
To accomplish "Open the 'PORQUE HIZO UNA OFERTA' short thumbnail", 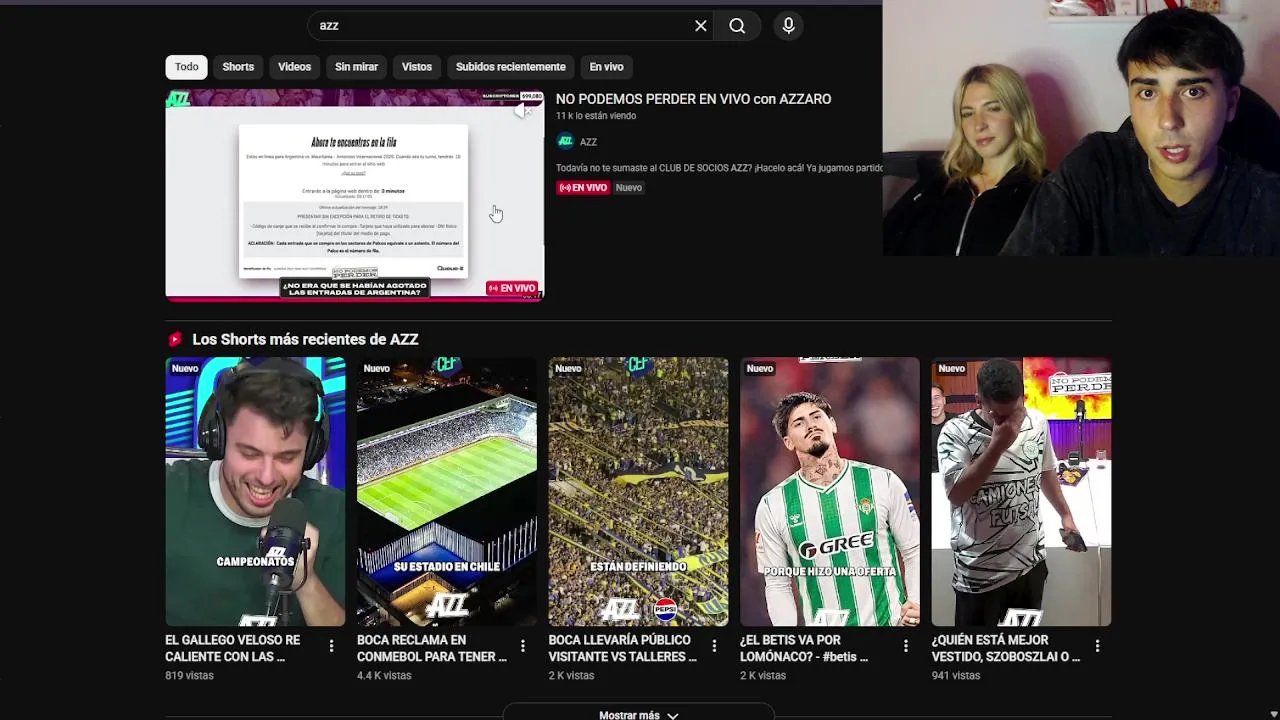I will (x=830, y=492).
